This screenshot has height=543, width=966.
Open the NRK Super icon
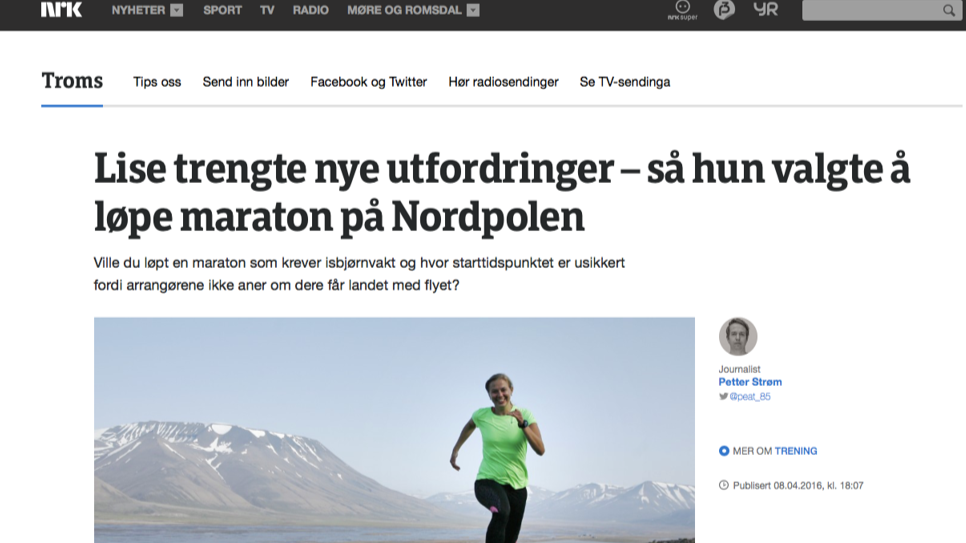pyautogui.click(x=682, y=10)
